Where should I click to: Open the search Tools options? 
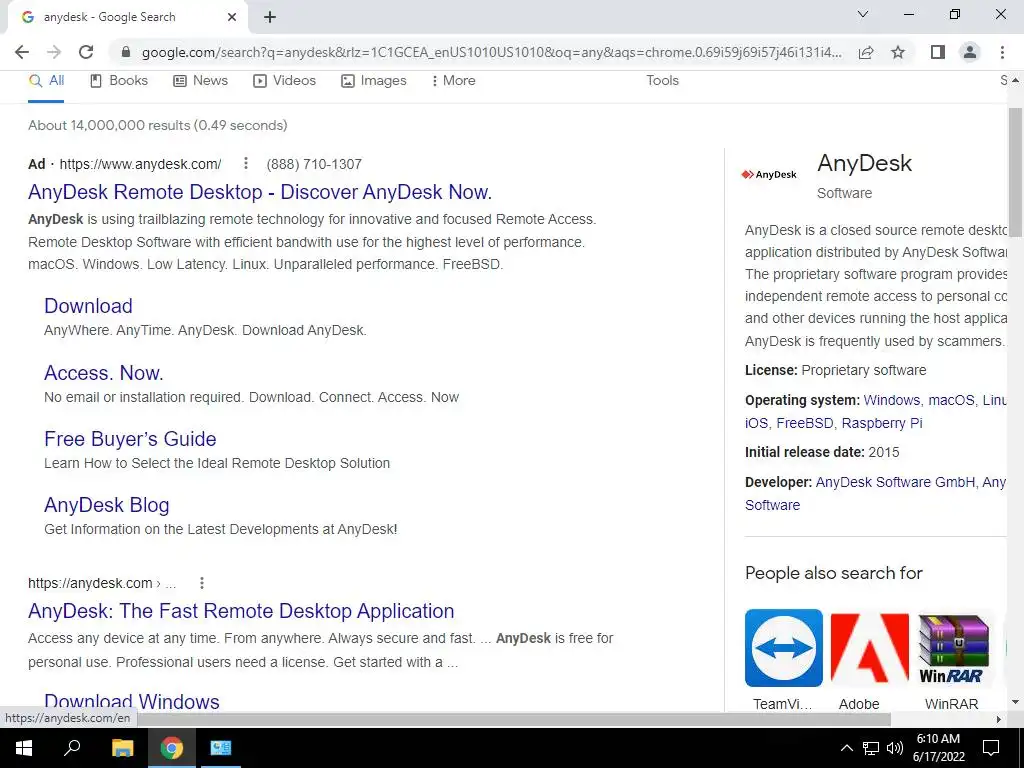click(x=662, y=80)
